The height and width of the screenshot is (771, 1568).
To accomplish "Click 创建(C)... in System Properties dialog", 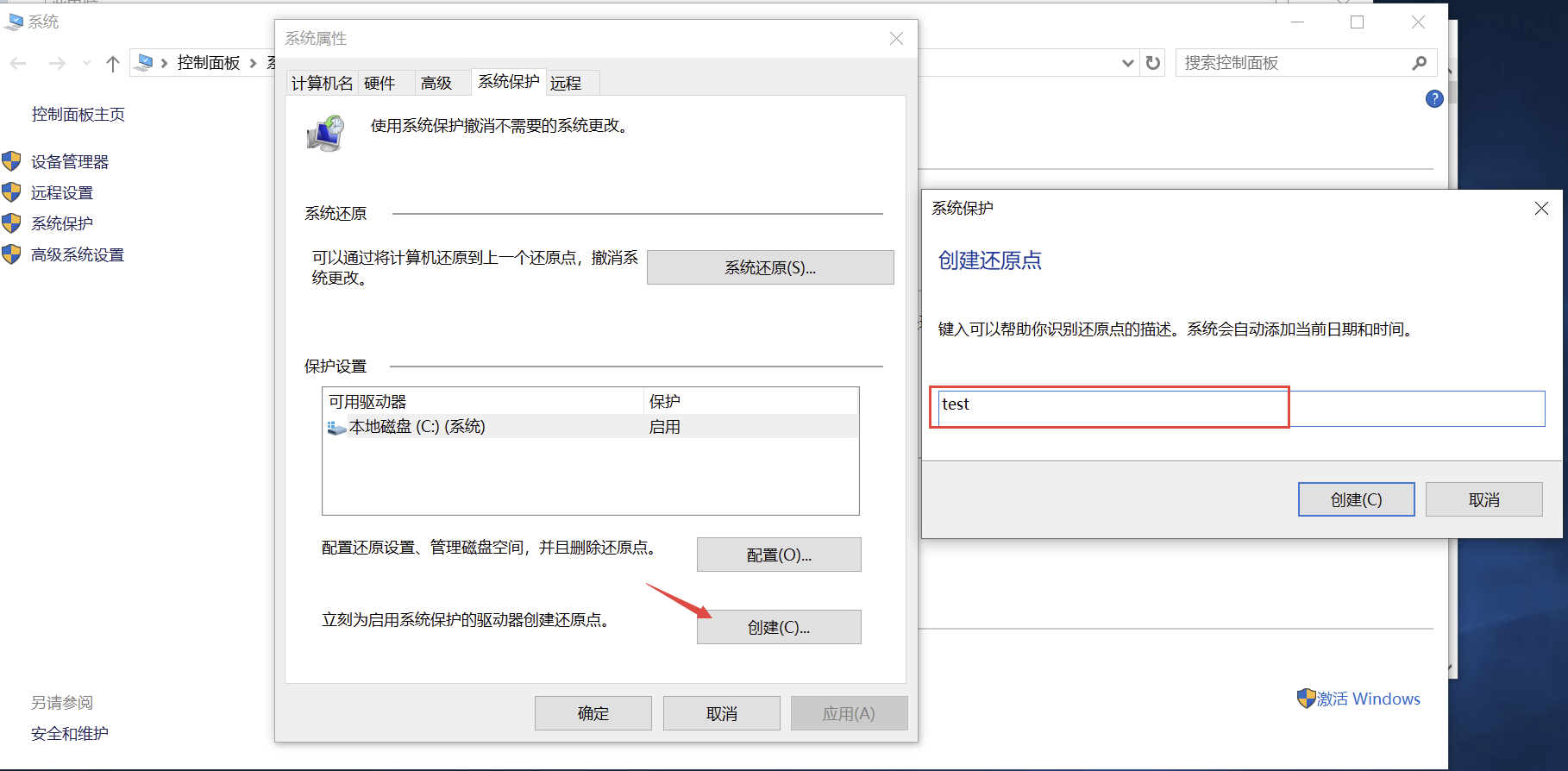I will [x=779, y=627].
